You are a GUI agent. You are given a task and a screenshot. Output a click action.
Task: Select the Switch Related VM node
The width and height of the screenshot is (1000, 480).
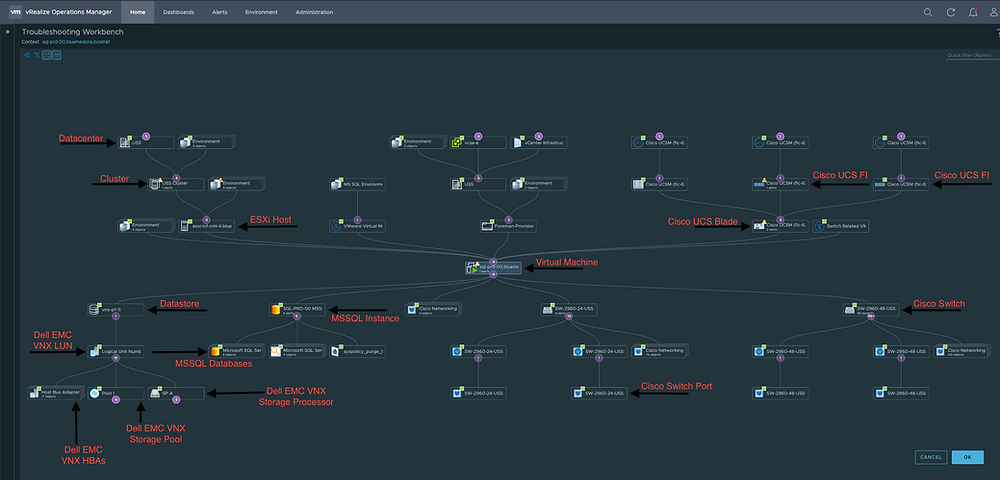click(840, 226)
